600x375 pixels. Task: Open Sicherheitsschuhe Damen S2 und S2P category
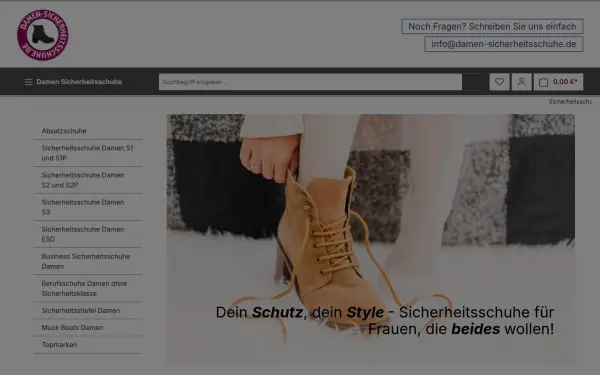(x=88, y=180)
